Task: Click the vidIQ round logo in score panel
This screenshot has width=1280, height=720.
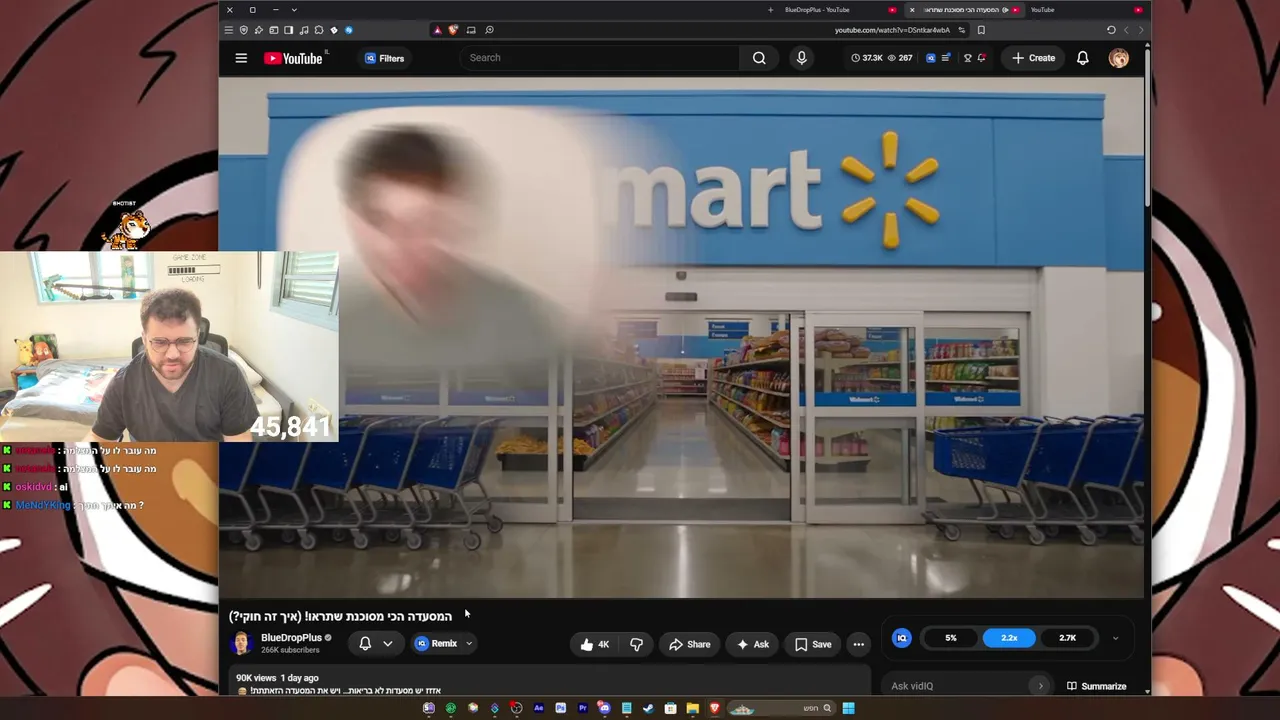Action: click(x=902, y=638)
